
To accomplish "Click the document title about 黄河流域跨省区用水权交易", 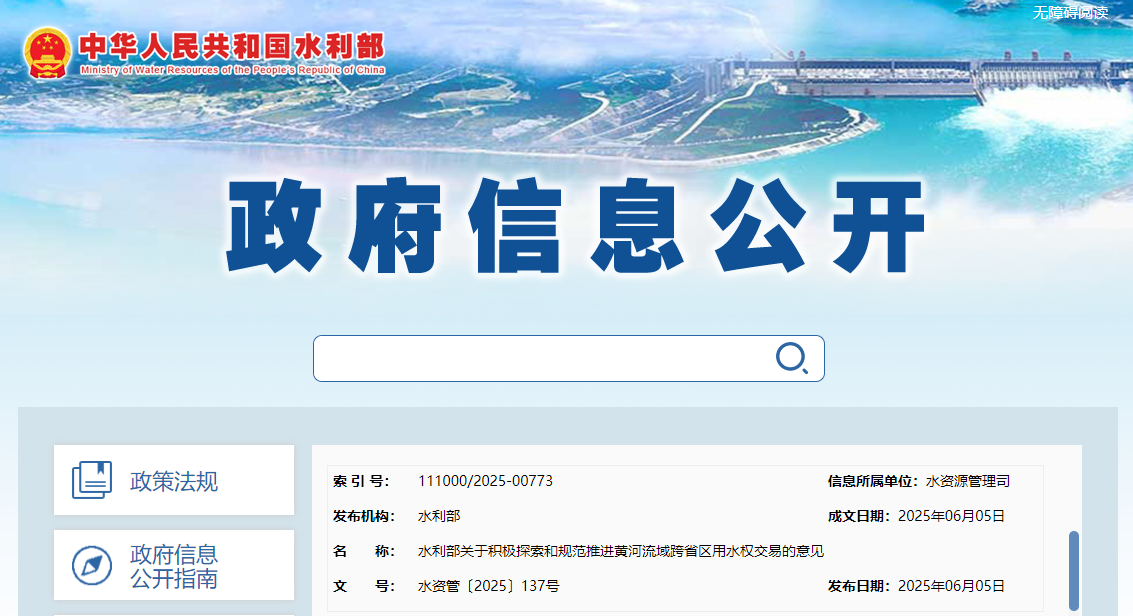I will [x=620, y=551].
